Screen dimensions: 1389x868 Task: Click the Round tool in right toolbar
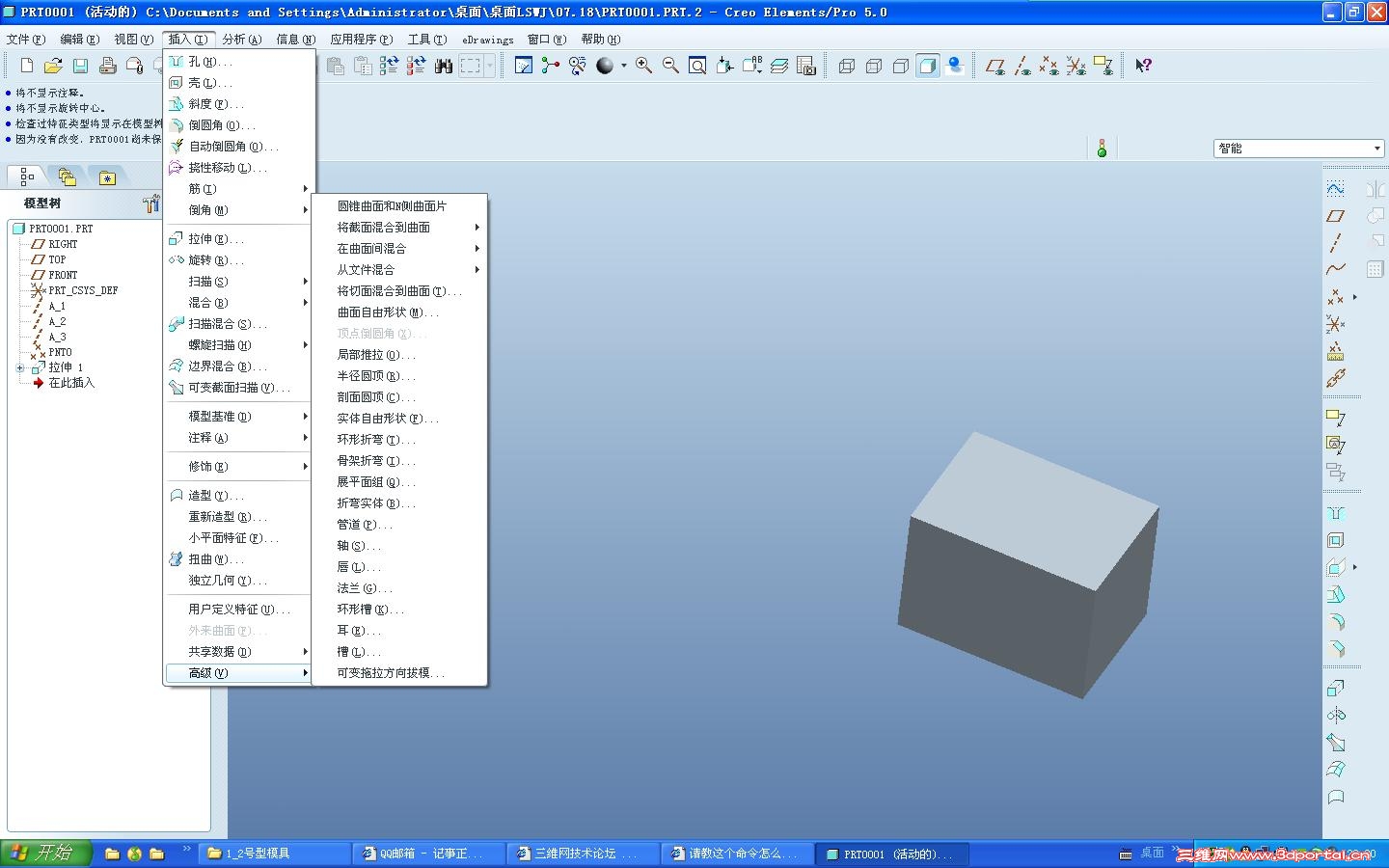click(1336, 622)
